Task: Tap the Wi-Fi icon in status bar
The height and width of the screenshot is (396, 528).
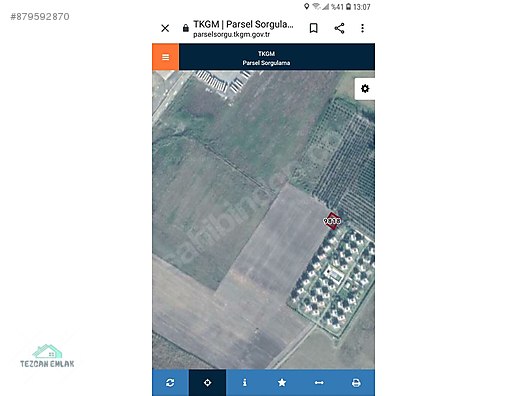Action: click(316, 6)
